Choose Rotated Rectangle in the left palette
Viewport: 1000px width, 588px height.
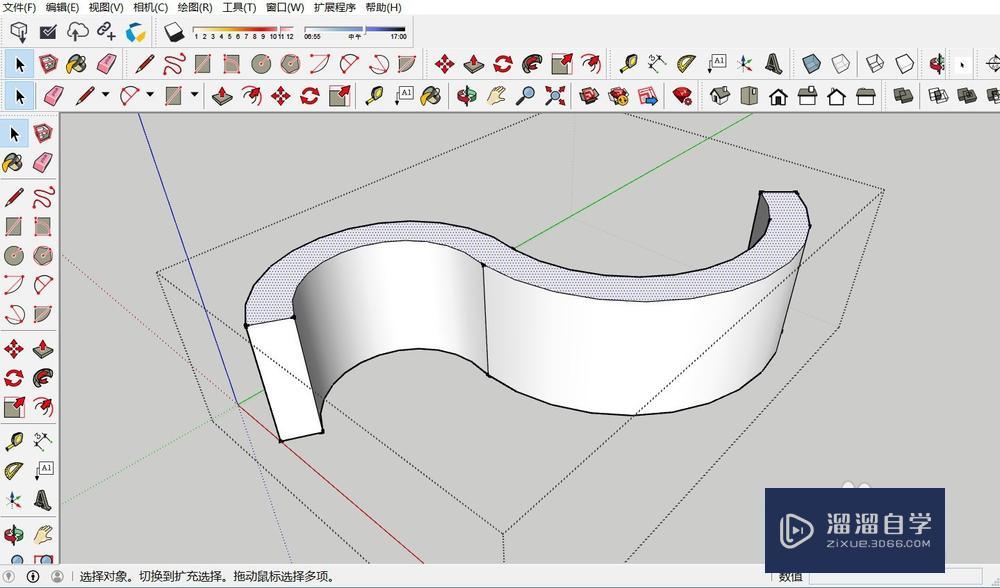pos(43,226)
